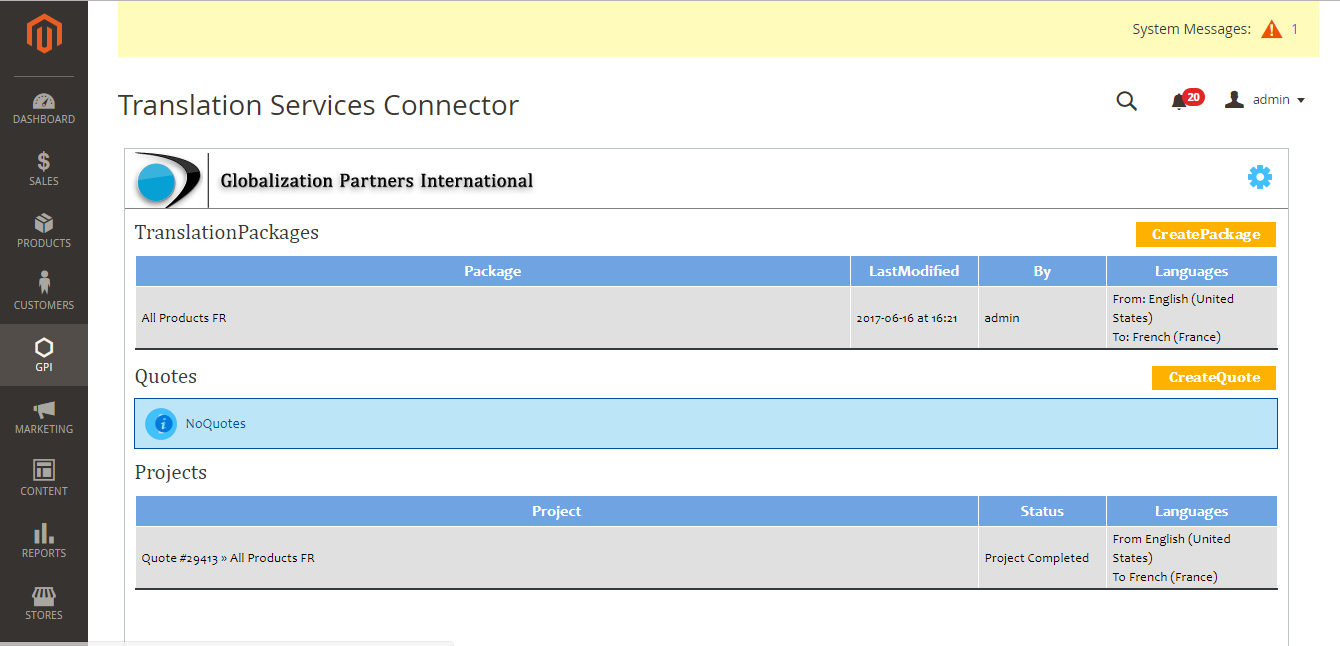Screen dimensions: 1340x646
Task: Click the By column header in packages
Action: click(x=1042, y=271)
